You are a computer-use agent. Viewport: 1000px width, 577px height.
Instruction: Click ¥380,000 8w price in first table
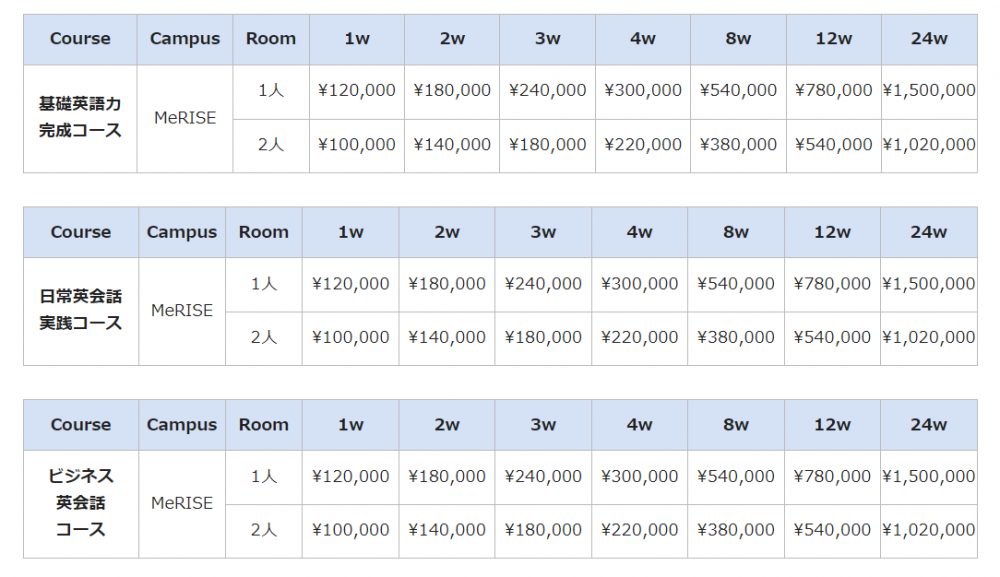point(738,145)
